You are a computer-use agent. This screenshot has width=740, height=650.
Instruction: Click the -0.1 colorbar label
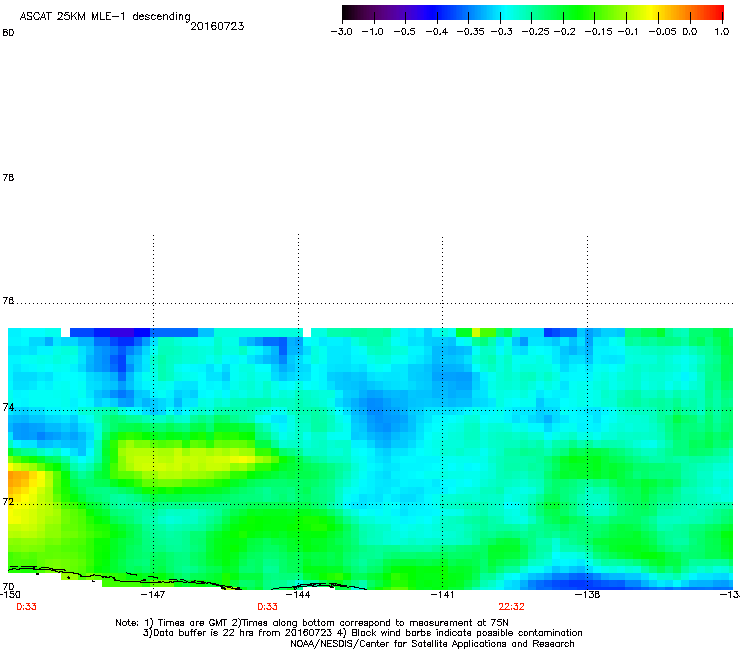(x=628, y=32)
